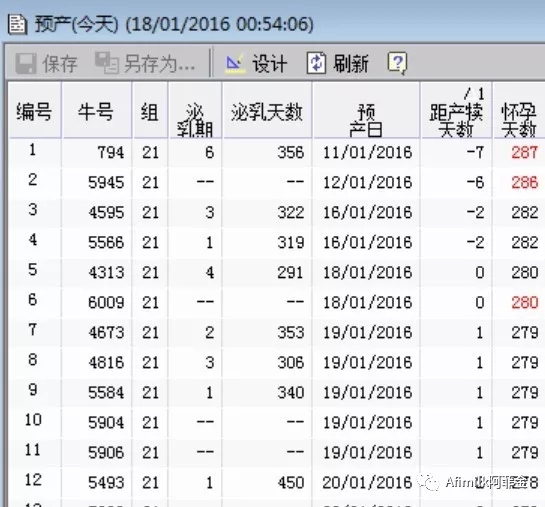Viewport: 545px width, 507px height.
Task: Select row with cow number 794
Action: (276, 152)
